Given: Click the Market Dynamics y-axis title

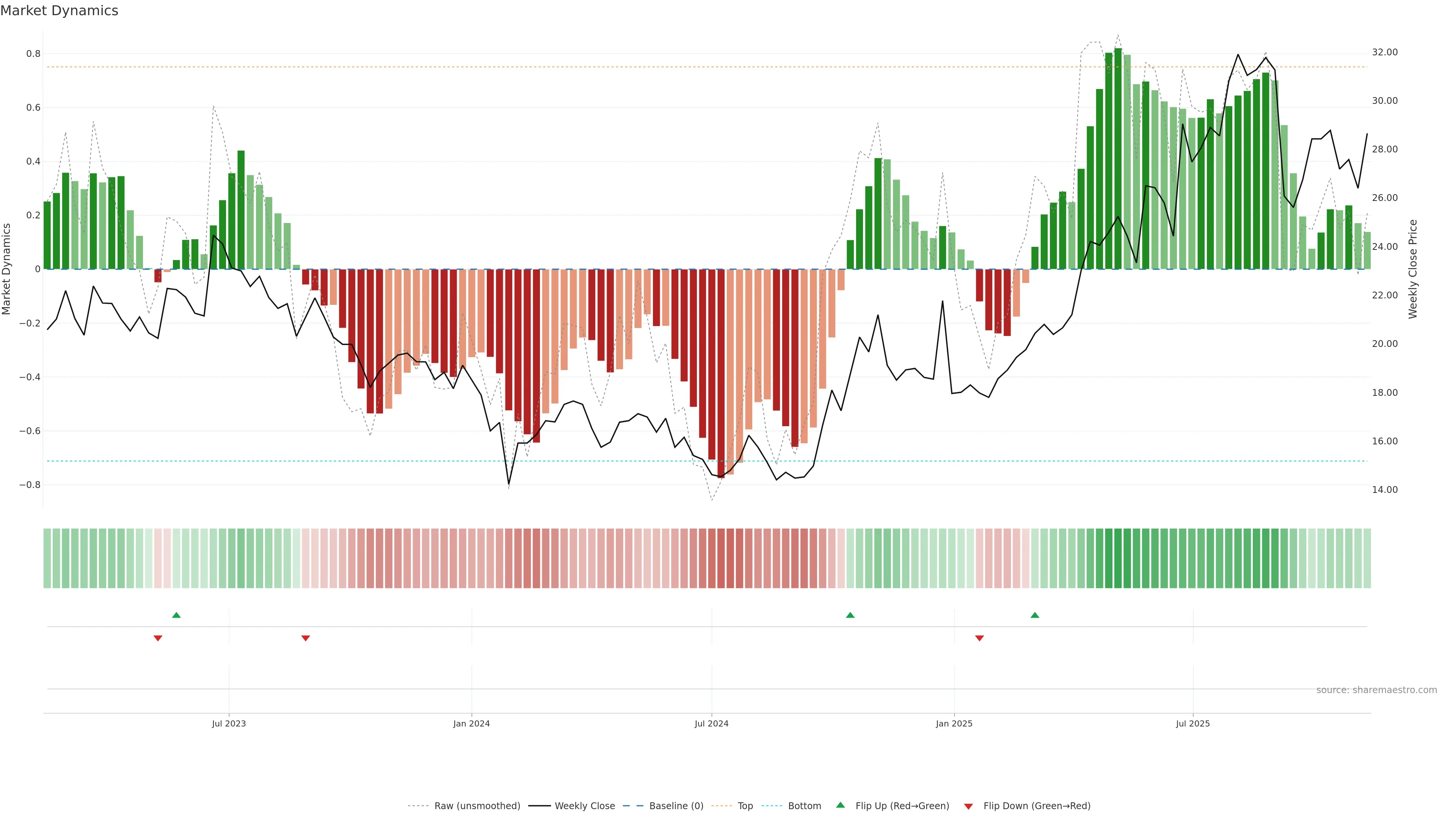Looking at the screenshot, I should [x=7, y=269].
